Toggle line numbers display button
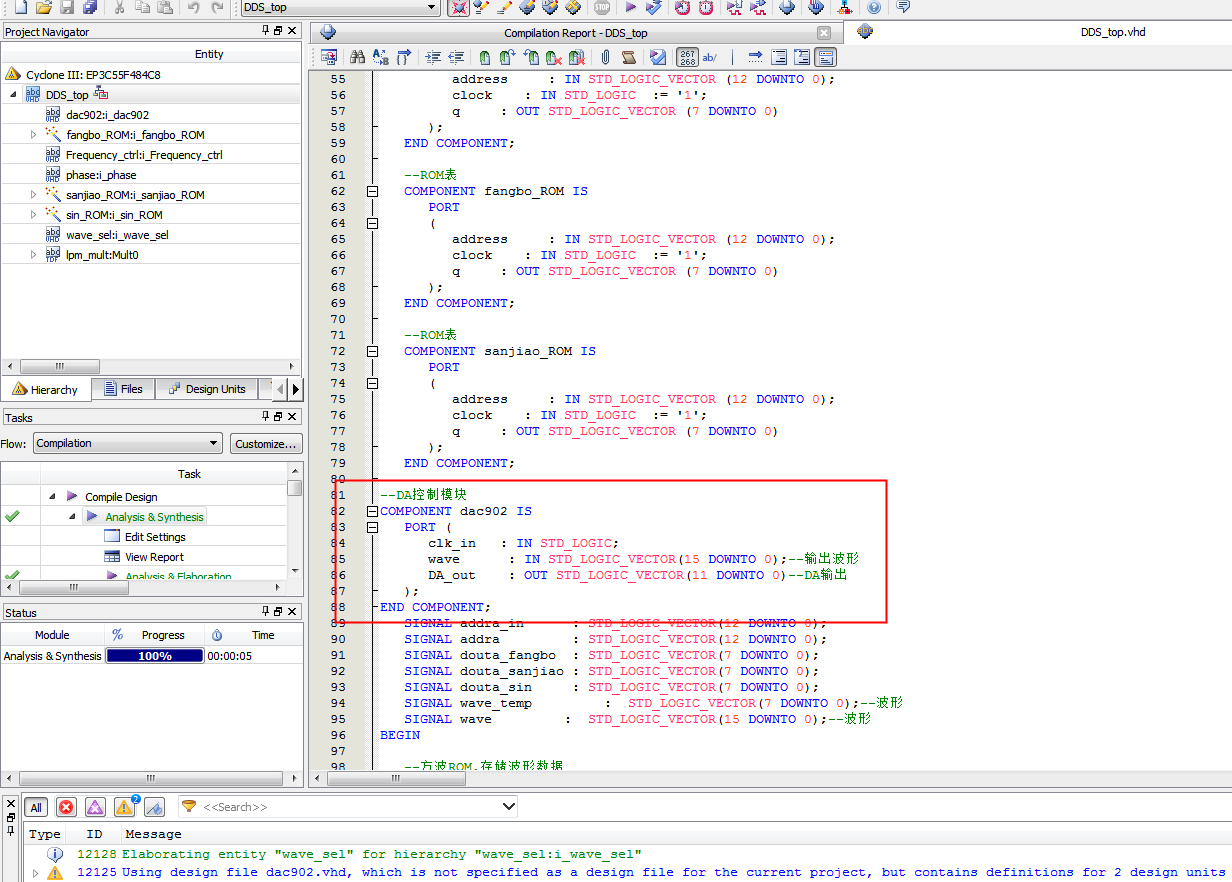Image resolution: width=1232 pixels, height=882 pixels. pos(687,57)
